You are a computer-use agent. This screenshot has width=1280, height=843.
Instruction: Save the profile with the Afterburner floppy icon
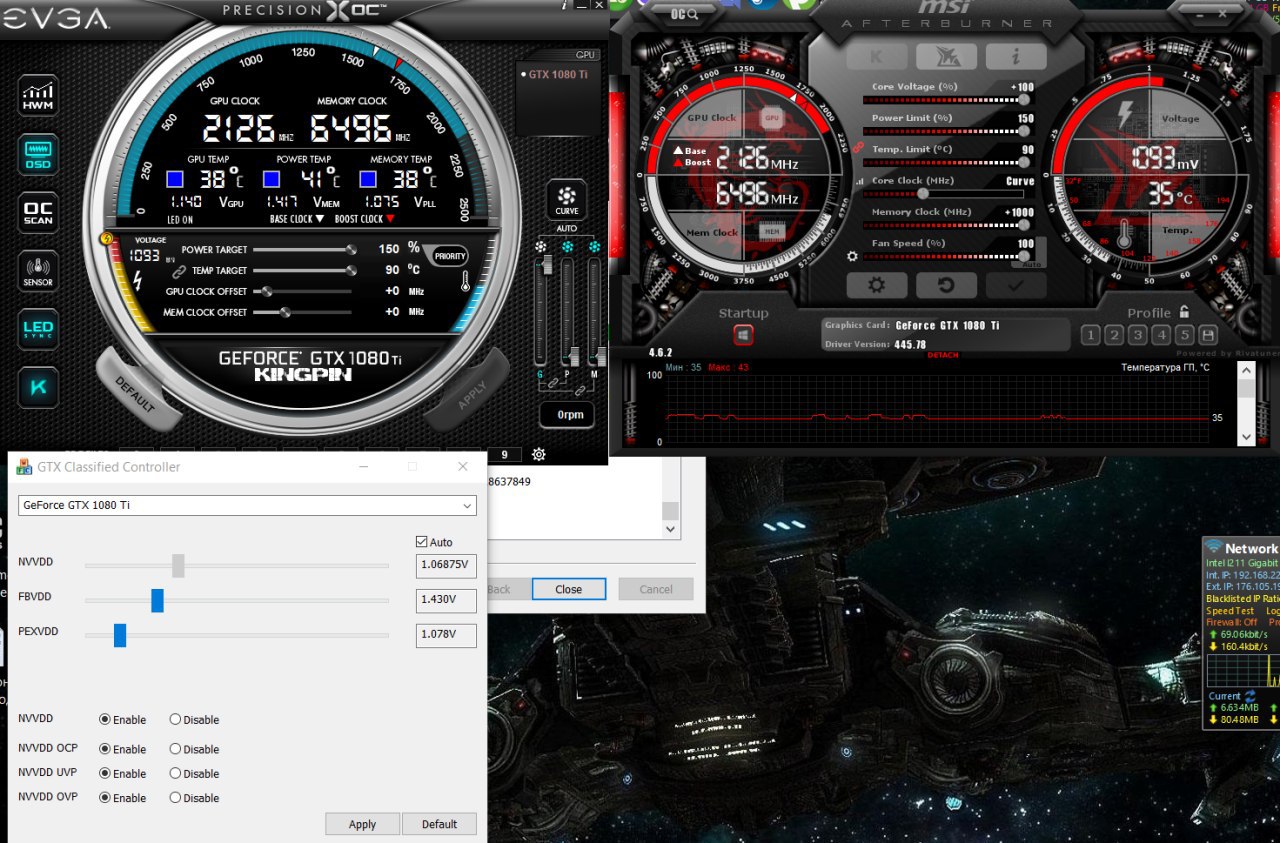[x=1208, y=335]
